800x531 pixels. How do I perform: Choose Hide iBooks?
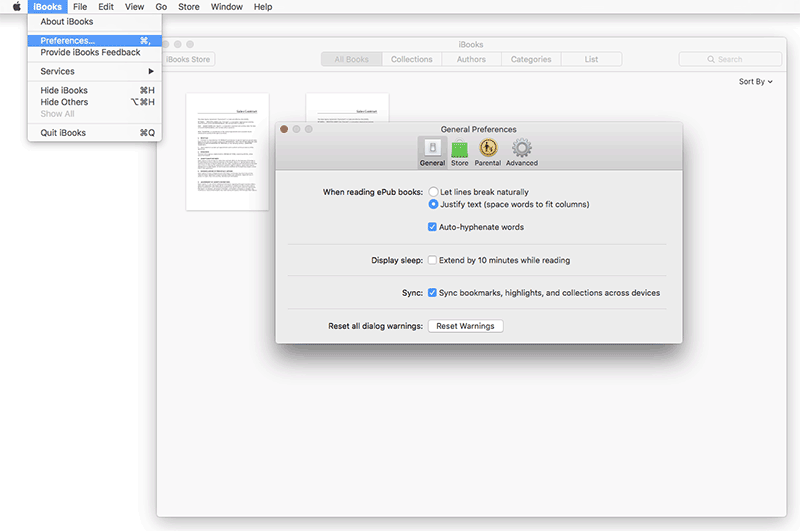click(x=95, y=90)
